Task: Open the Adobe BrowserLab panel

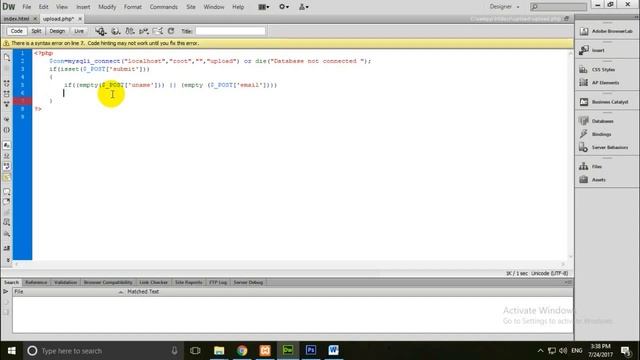Action: pyautogui.click(x=606, y=31)
